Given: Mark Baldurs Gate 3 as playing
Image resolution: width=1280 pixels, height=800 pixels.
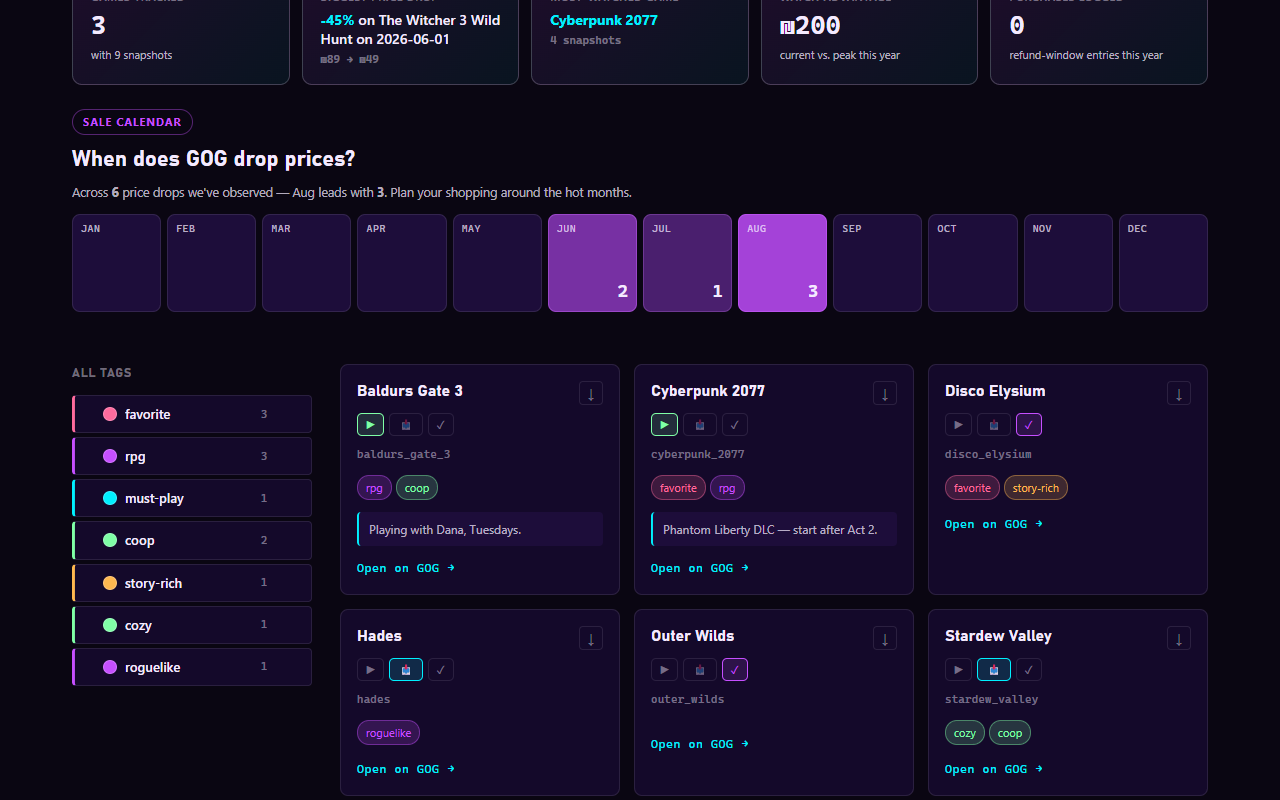Looking at the screenshot, I should pyautogui.click(x=370, y=425).
